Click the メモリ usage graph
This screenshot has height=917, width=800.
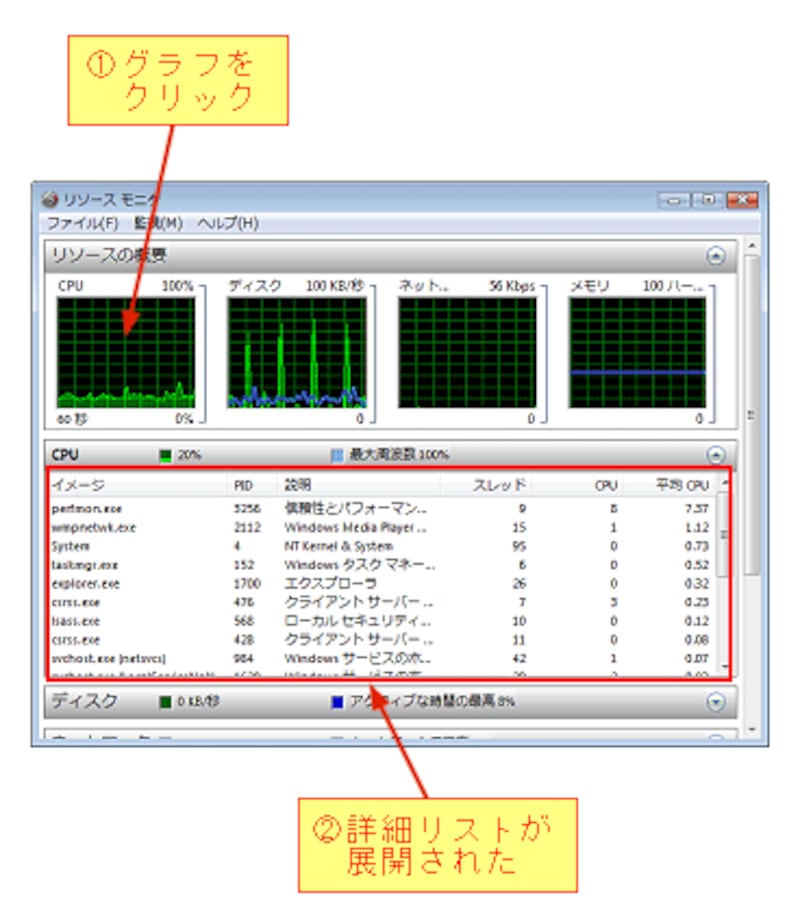pyautogui.click(x=637, y=353)
